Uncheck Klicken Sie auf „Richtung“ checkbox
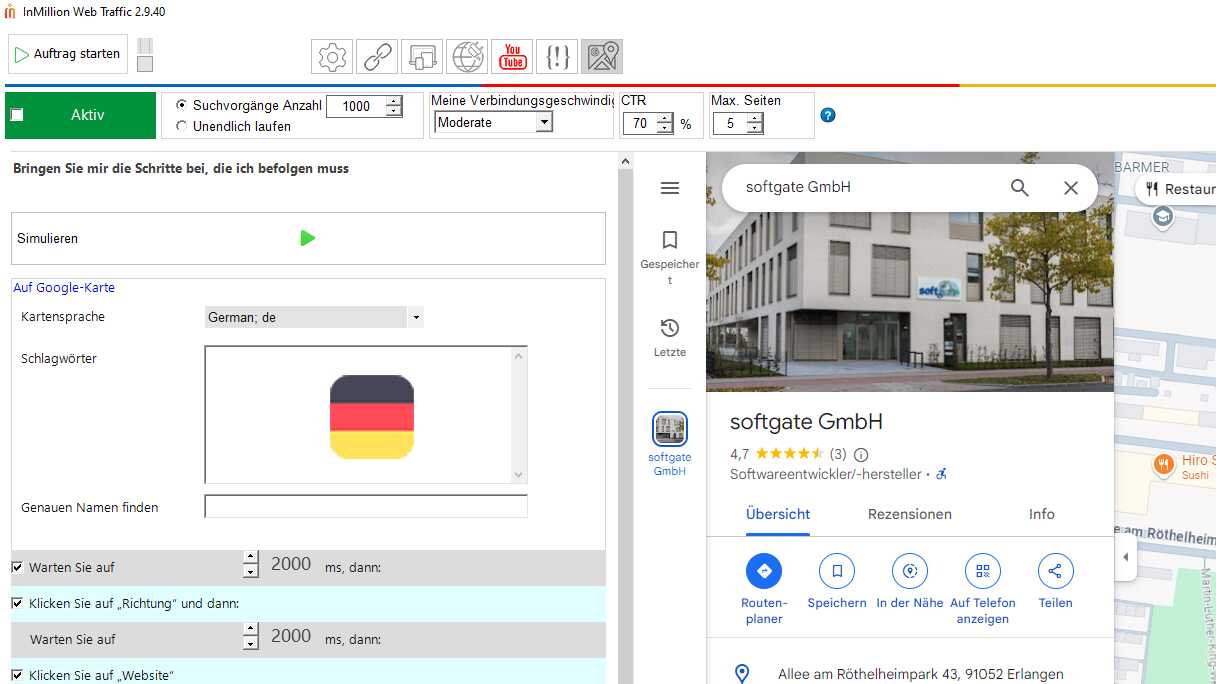The width and height of the screenshot is (1216, 684). pyautogui.click(x=17, y=603)
